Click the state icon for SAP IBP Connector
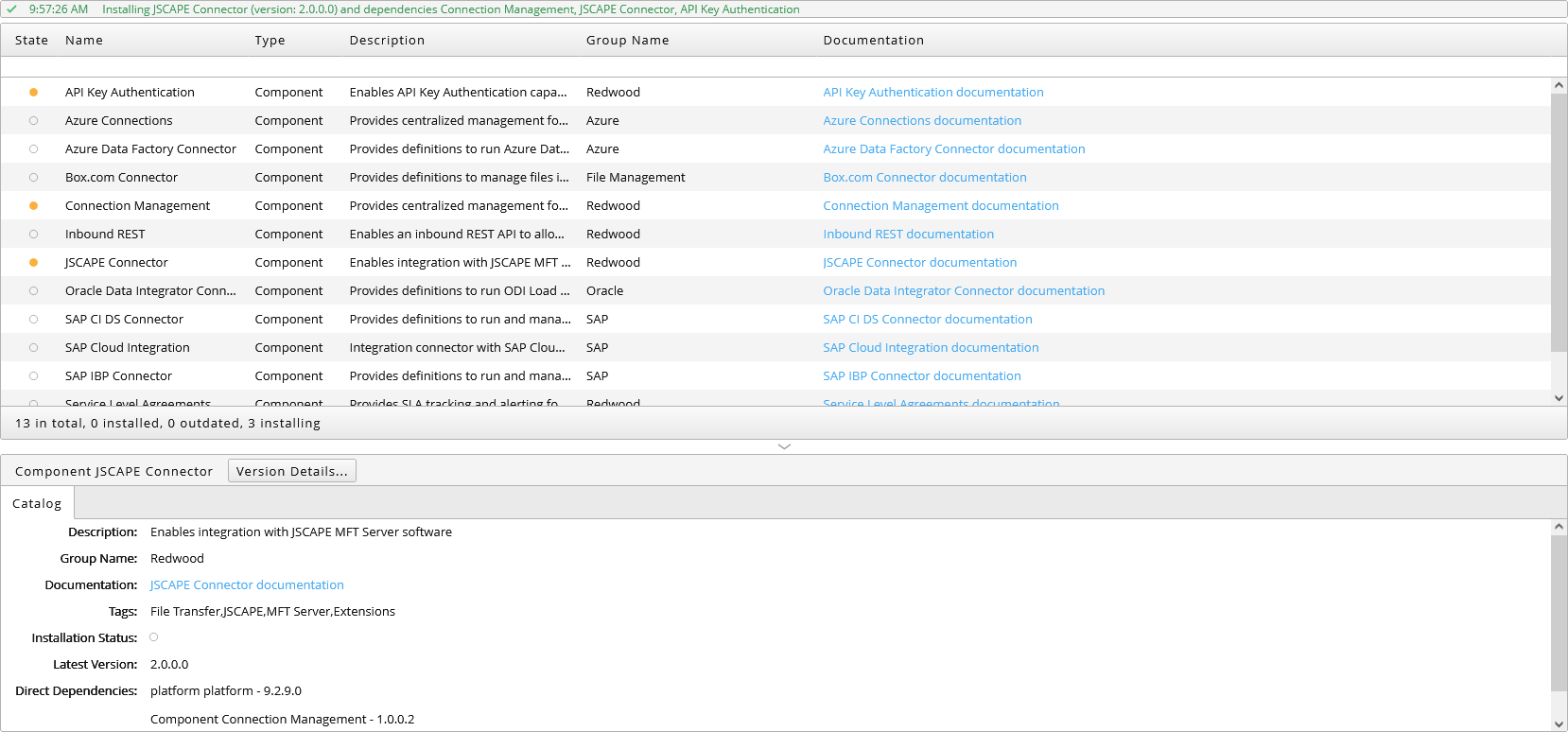 [33, 376]
